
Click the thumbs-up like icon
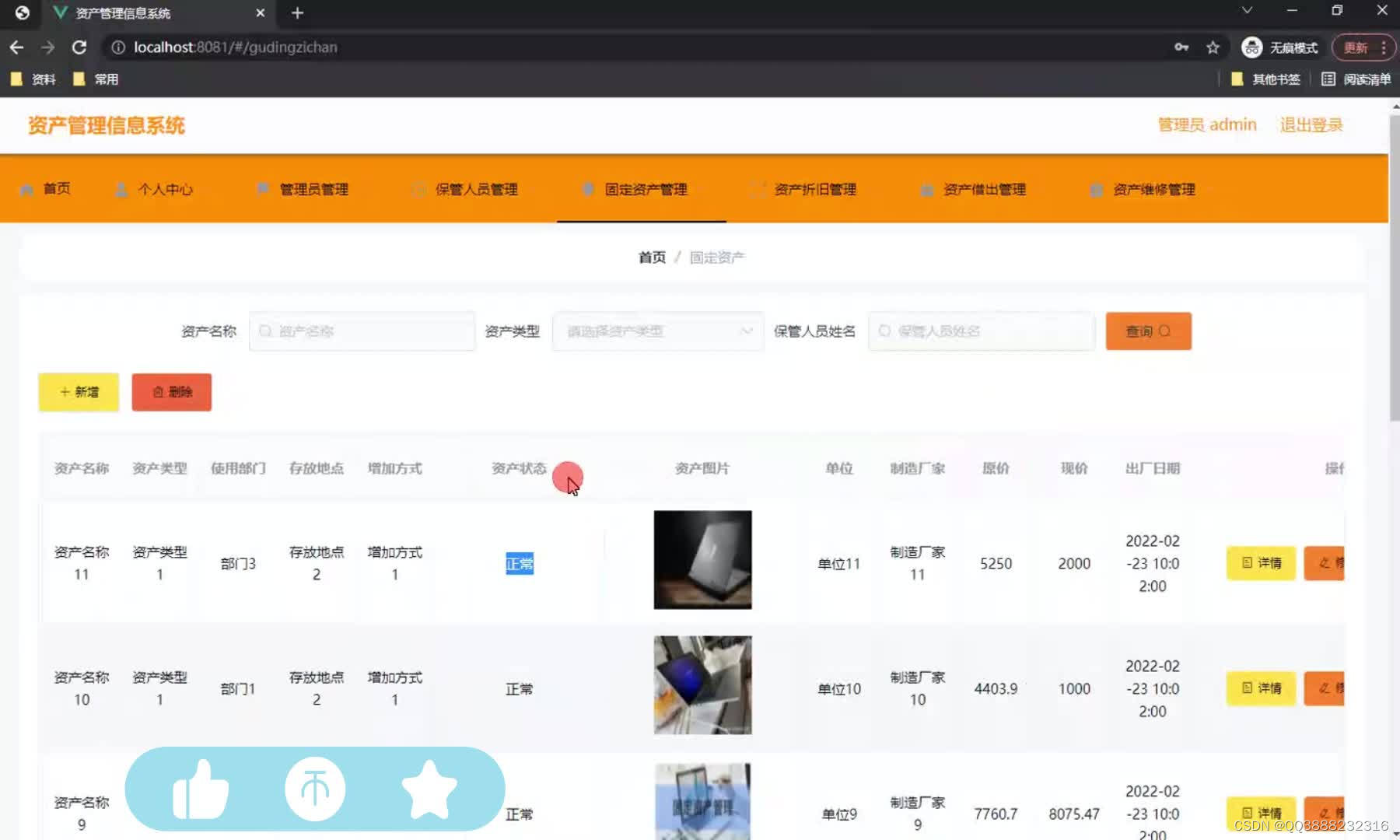[201, 789]
